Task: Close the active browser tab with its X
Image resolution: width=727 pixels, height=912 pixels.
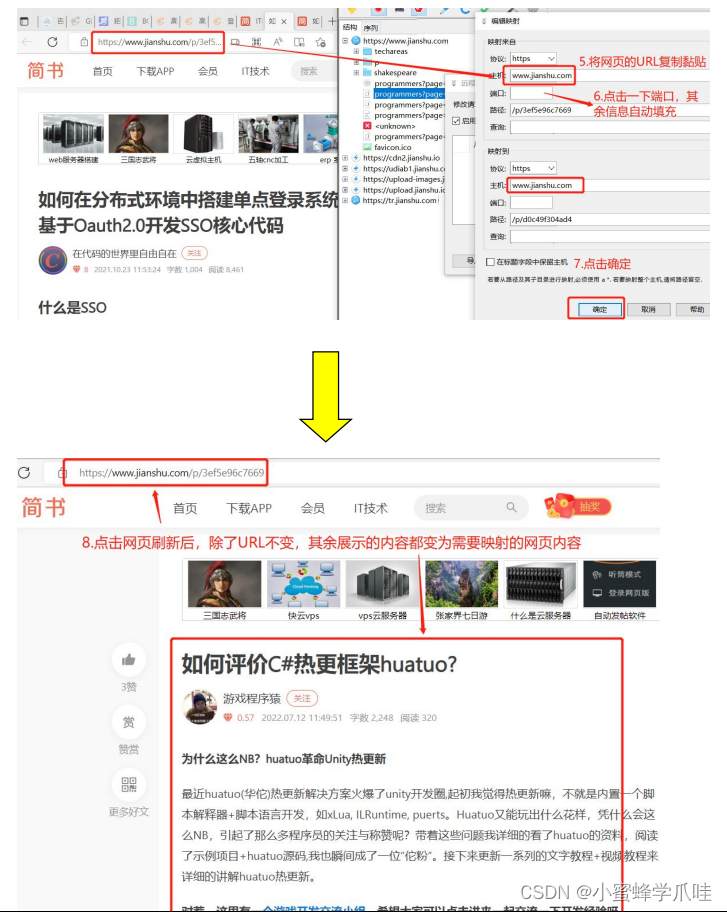Action: (x=284, y=22)
